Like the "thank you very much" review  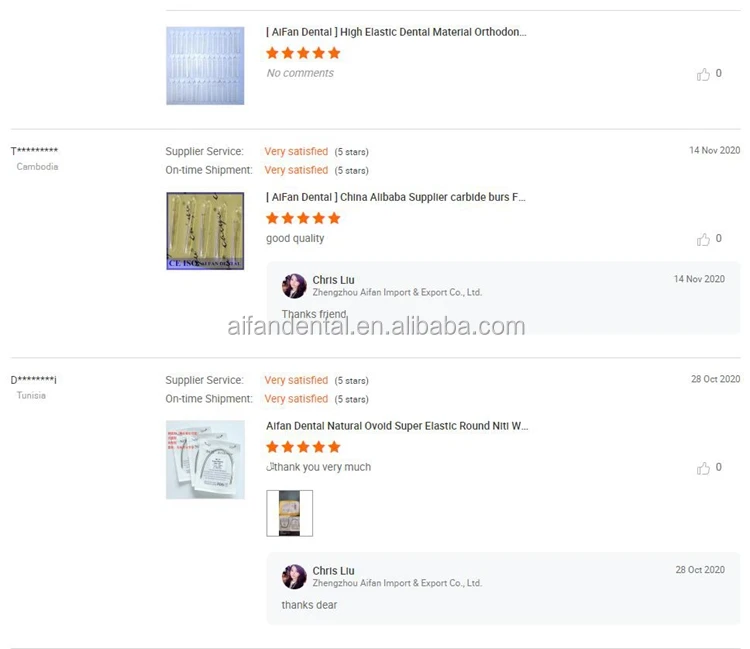pos(704,468)
